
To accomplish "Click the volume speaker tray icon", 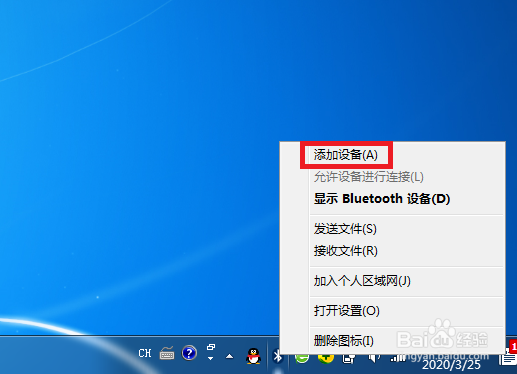I will tap(374, 359).
